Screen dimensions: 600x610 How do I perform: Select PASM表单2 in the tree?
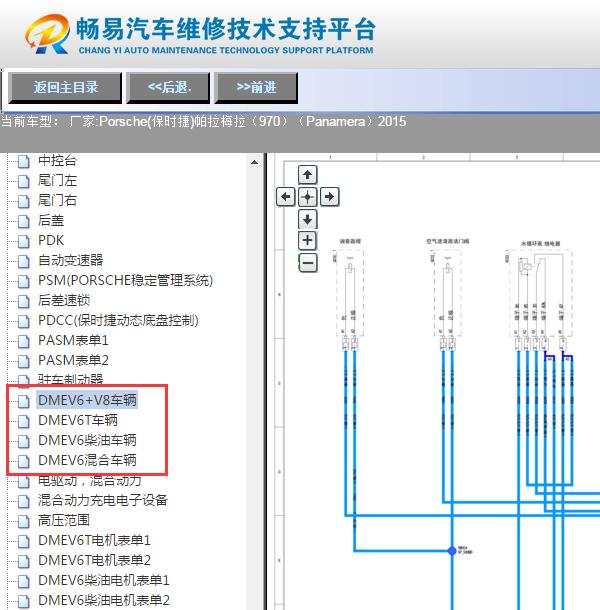click(73, 360)
